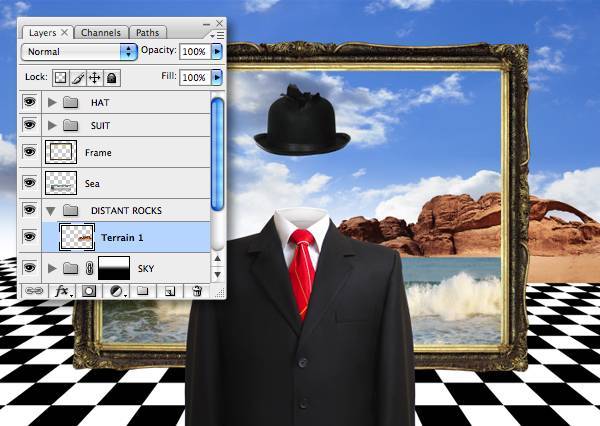The image size is (600, 426).
Task: Click the Fill value field
Action: coord(195,78)
